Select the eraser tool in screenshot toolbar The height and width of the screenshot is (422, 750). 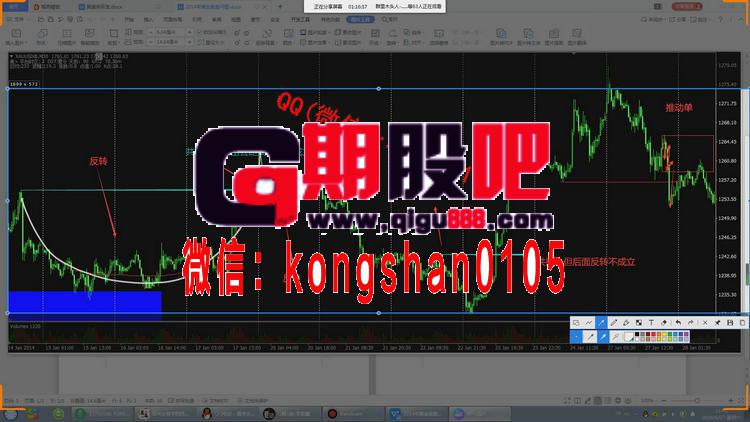(x=664, y=323)
